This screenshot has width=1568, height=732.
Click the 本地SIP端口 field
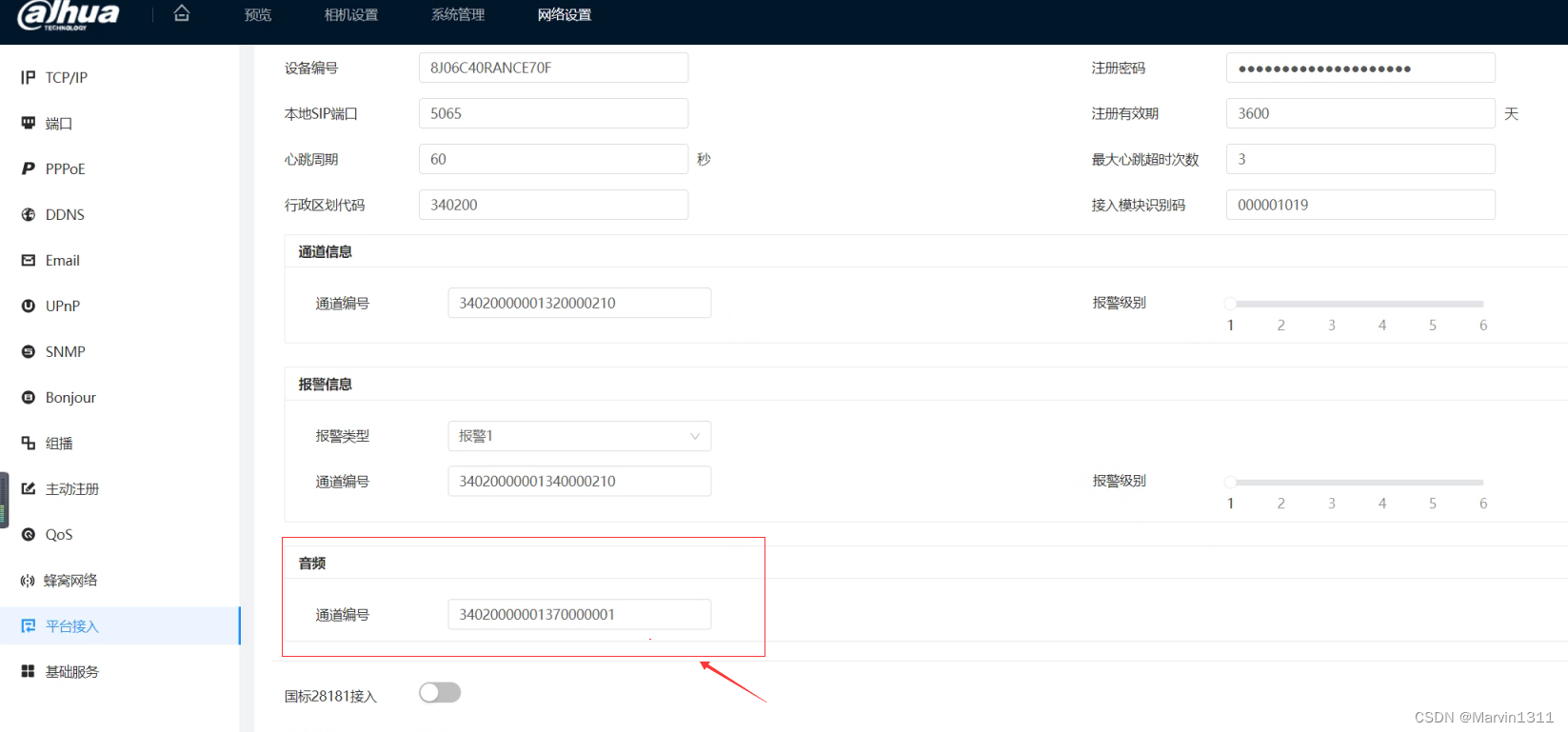coord(553,113)
